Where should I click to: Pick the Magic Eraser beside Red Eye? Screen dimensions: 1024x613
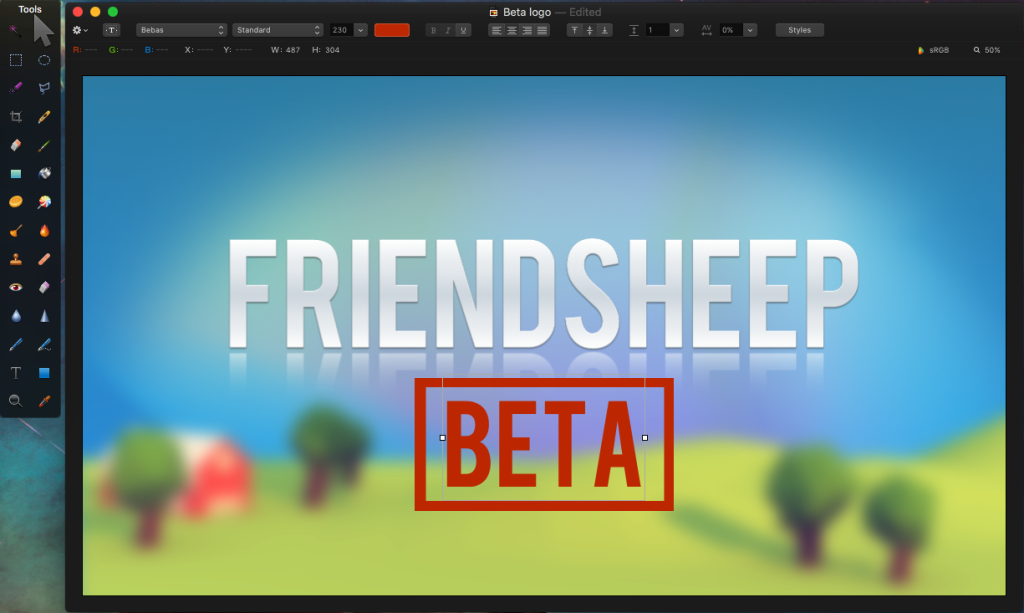pyautogui.click(x=44, y=287)
